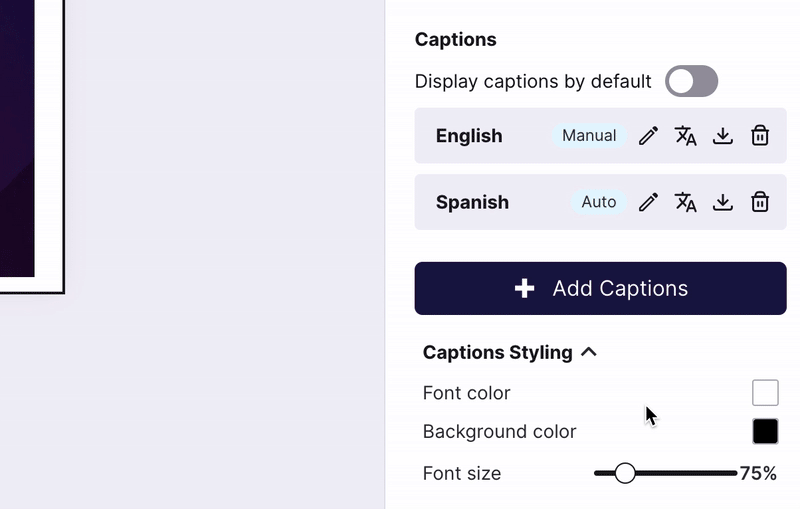Select the Spanish caption row label

[x=472, y=202]
